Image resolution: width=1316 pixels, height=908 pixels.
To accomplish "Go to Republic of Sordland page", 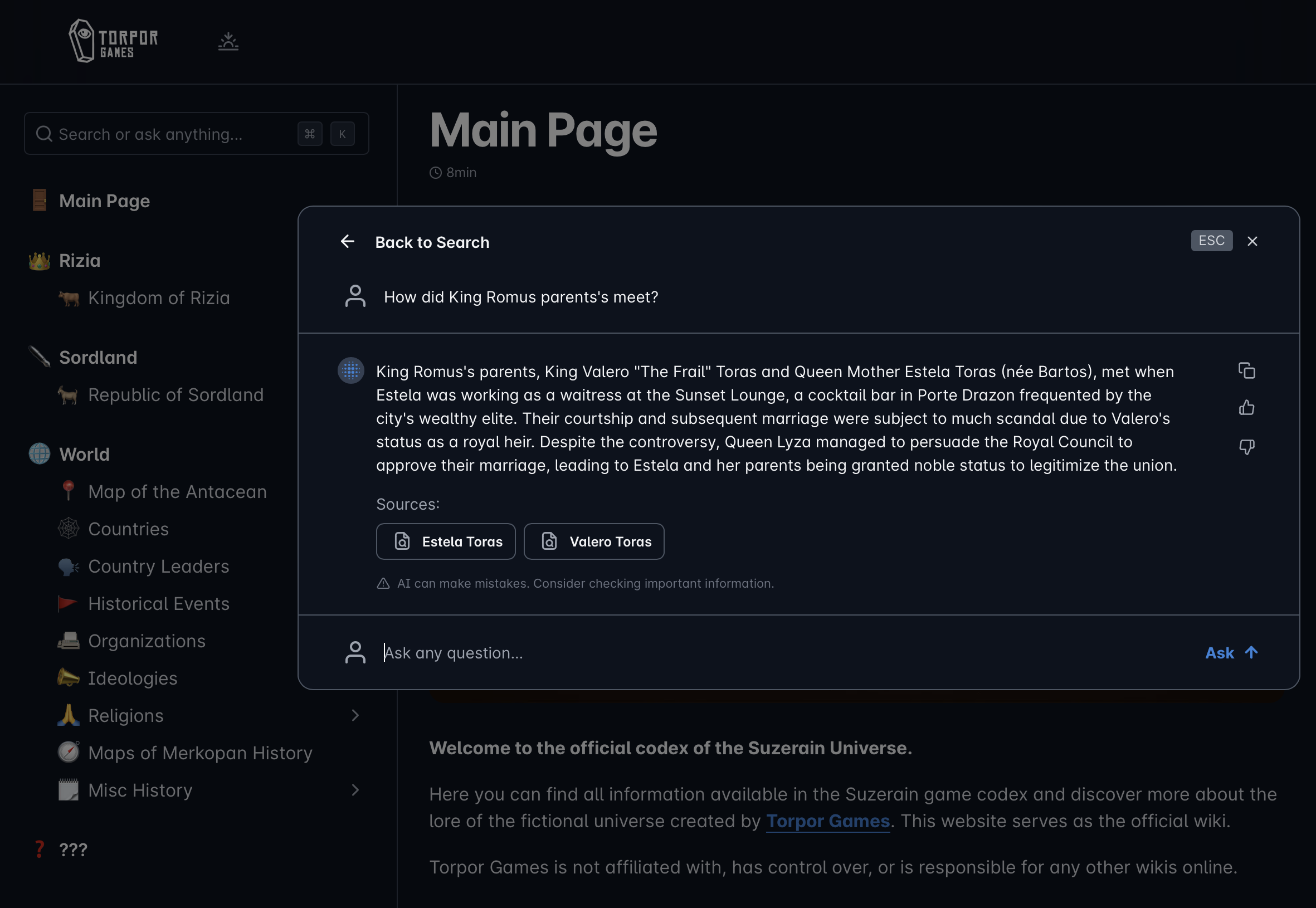I will coord(176,395).
